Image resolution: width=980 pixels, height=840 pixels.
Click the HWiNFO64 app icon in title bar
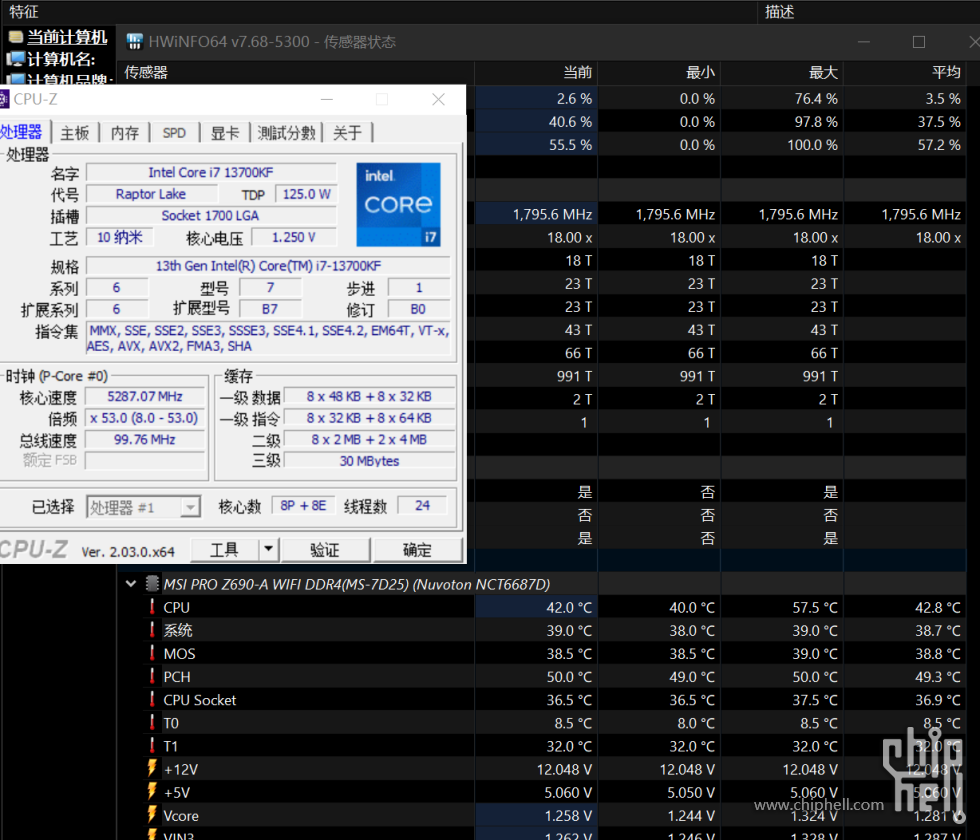coord(134,42)
